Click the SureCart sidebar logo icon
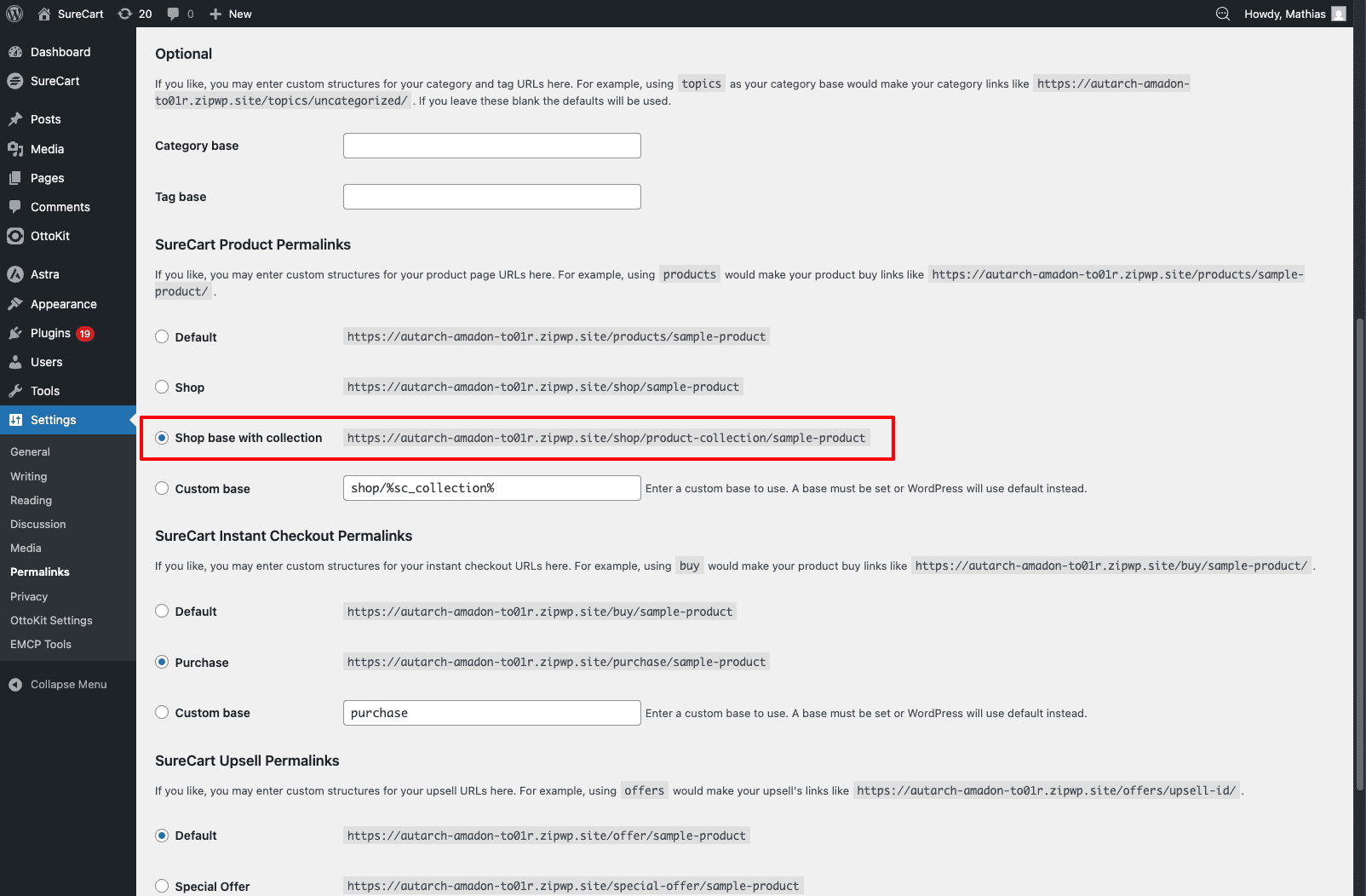The height and width of the screenshot is (896, 1366). click(15, 81)
